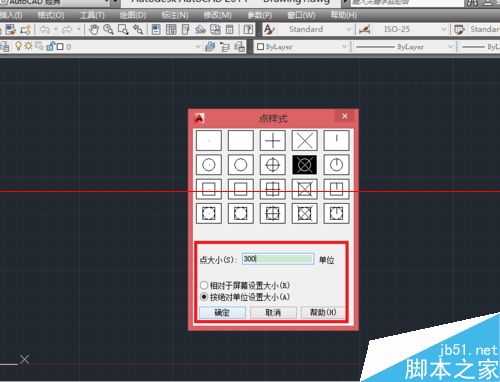Select the empty circle point style
Viewport: 500px width, 382px height.
(x=241, y=165)
